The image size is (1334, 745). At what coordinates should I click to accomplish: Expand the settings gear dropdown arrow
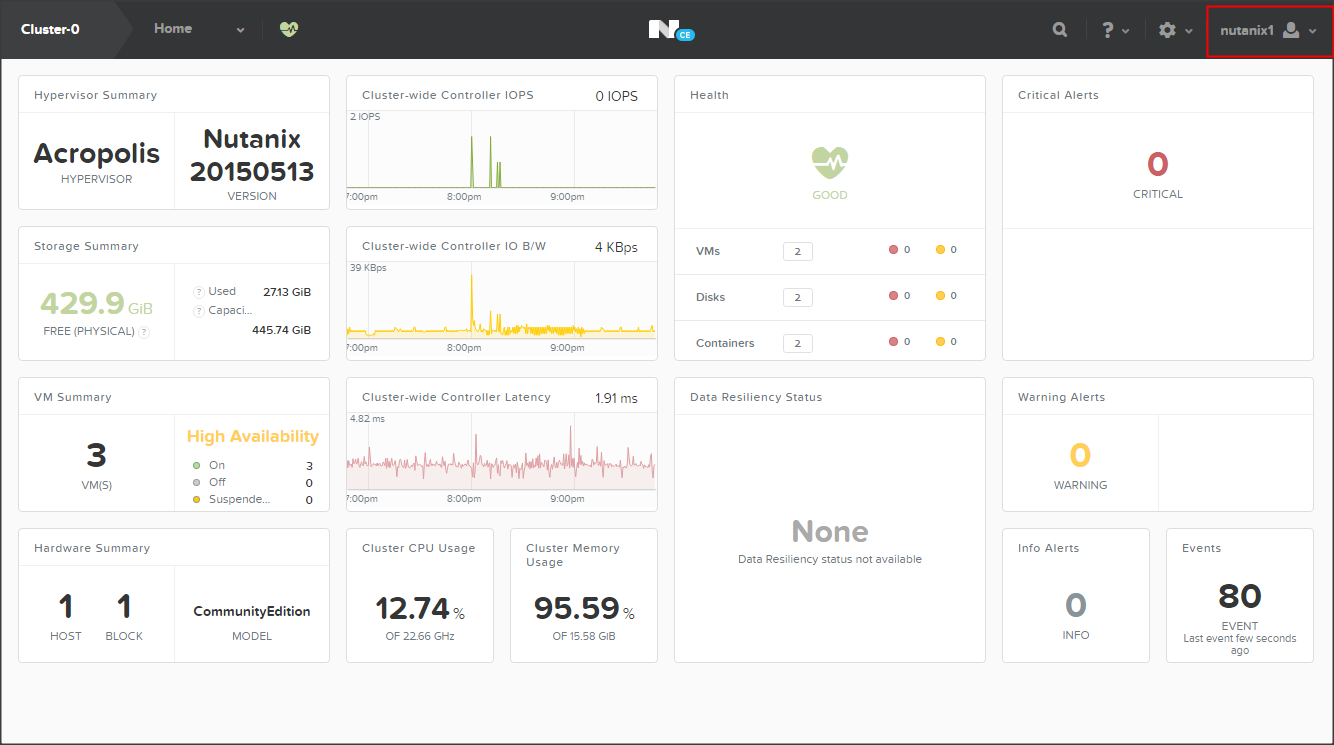tap(1189, 31)
